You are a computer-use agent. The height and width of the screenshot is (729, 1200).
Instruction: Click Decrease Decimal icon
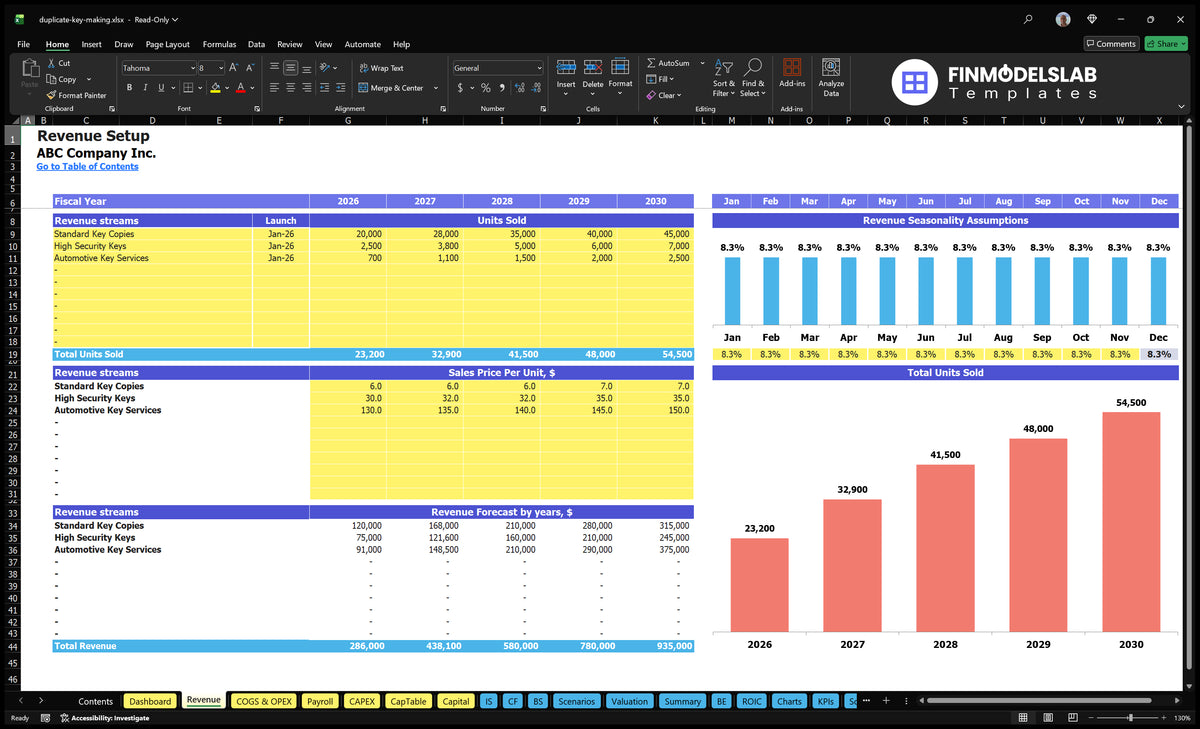[x=535, y=88]
